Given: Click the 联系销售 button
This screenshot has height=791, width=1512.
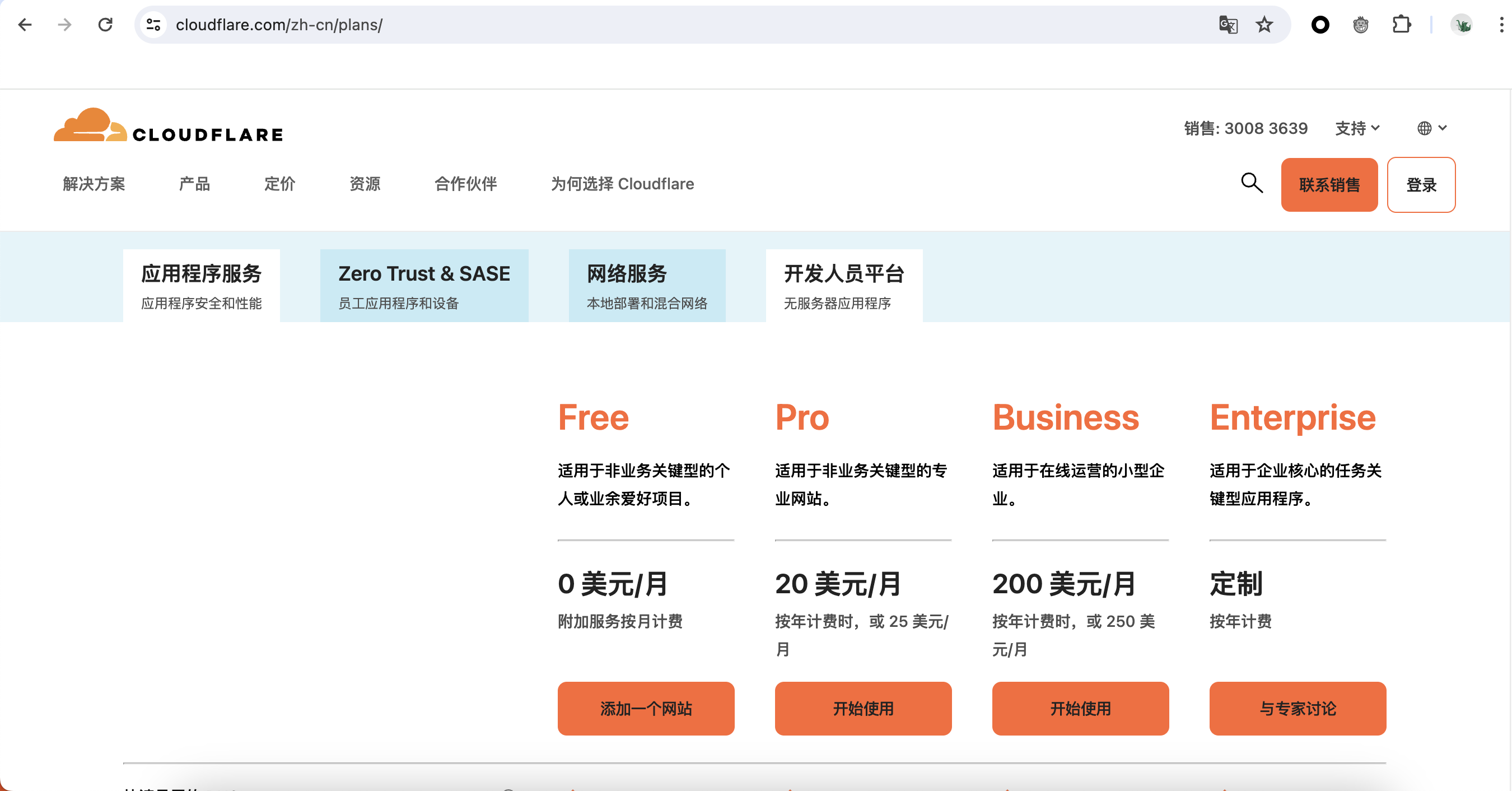Looking at the screenshot, I should pos(1329,184).
